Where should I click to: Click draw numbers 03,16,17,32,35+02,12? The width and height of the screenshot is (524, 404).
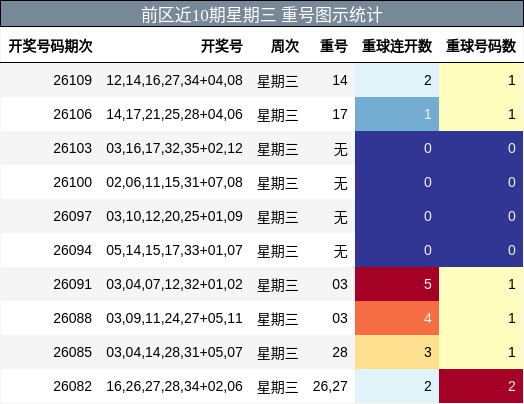[174, 148]
